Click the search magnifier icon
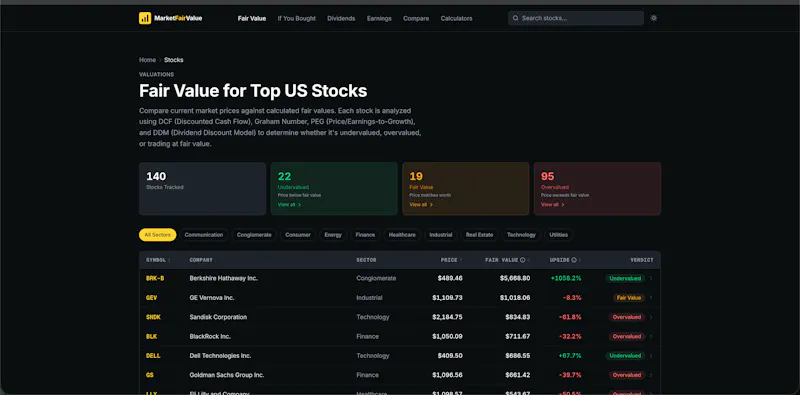The height and width of the screenshot is (395, 800). [516, 18]
